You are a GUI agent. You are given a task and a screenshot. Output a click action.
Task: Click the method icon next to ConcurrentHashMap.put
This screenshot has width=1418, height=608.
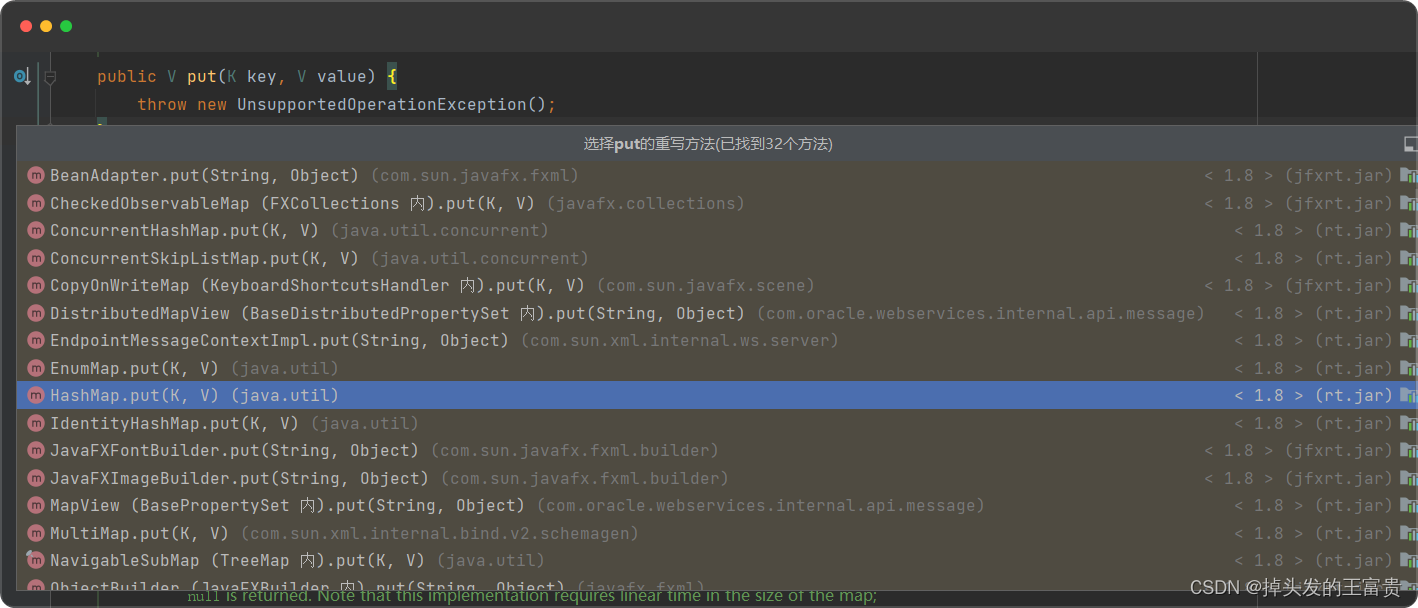tap(36, 230)
